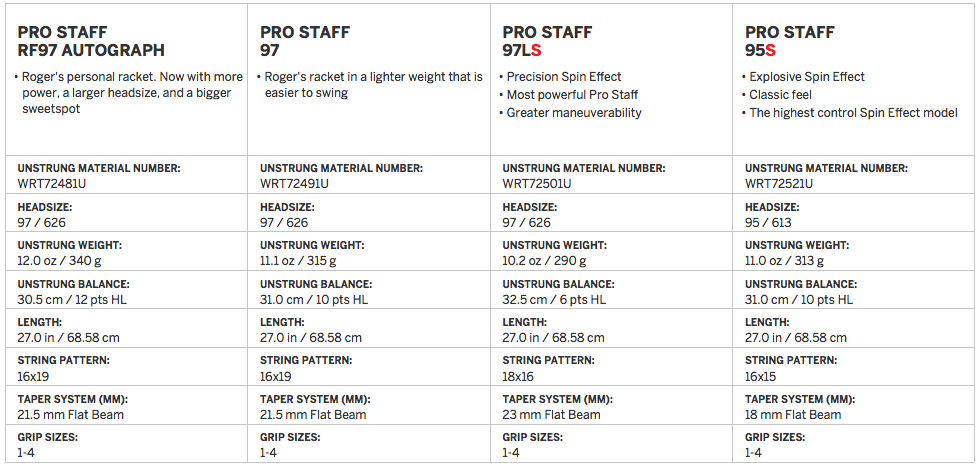The width and height of the screenshot is (979, 469).
Task: Click the 16x15 string pattern value
Action: point(760,377)
